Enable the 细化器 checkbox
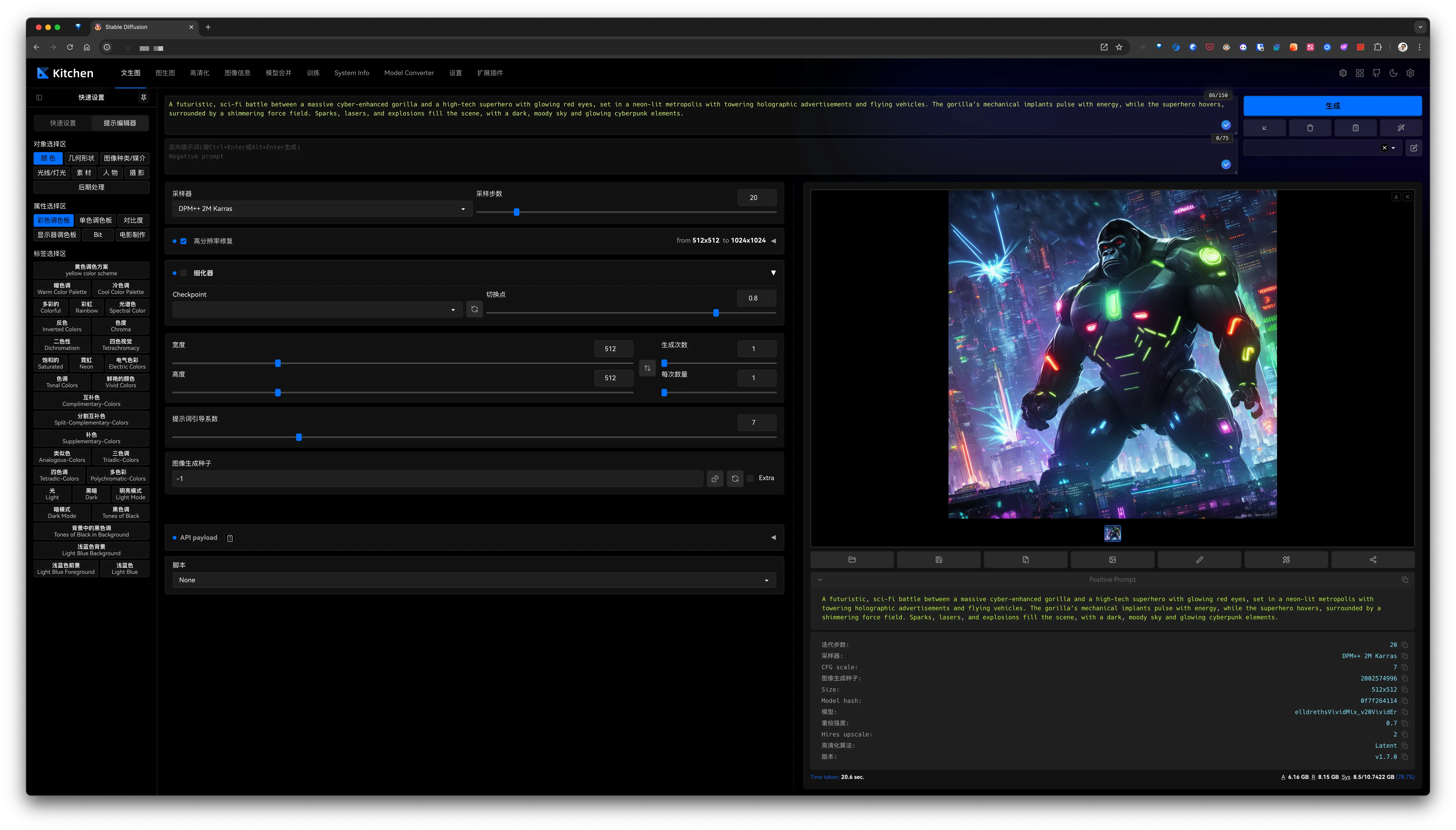 pos(184,273)
